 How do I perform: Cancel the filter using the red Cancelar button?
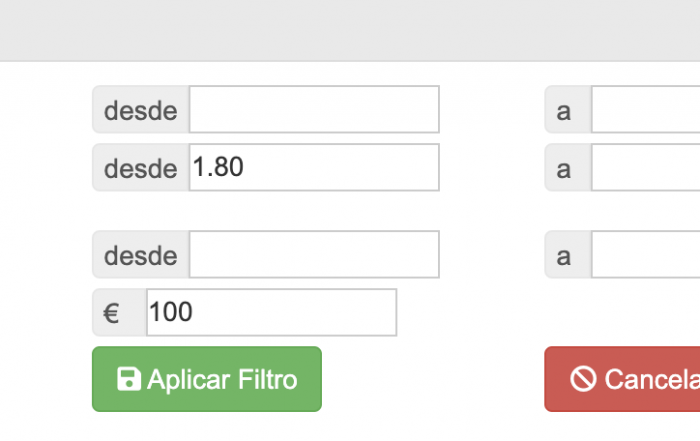pyautogui.click(x=622, y=379)
